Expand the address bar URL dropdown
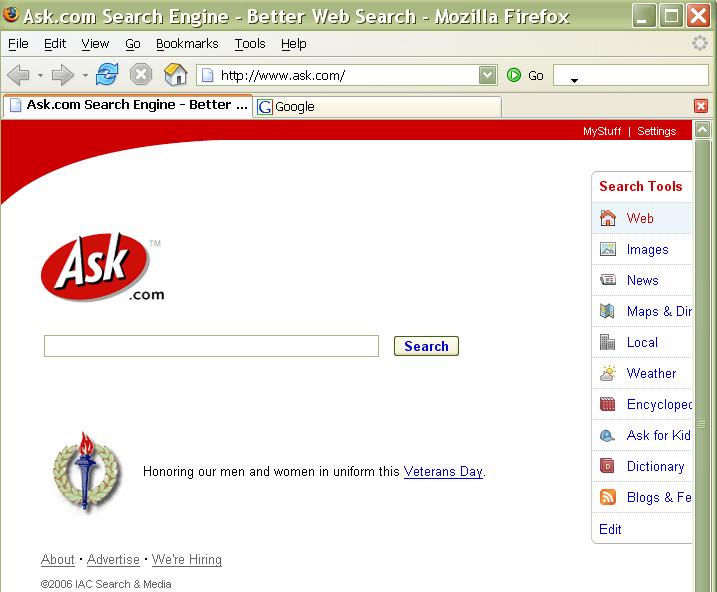 click(x=487, y=75)
